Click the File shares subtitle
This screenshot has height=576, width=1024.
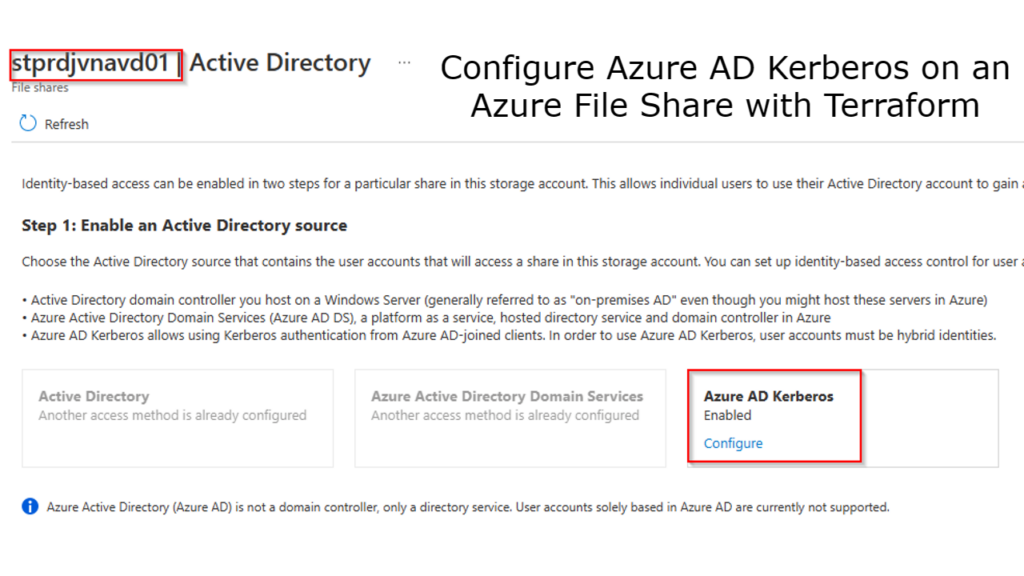40,88
